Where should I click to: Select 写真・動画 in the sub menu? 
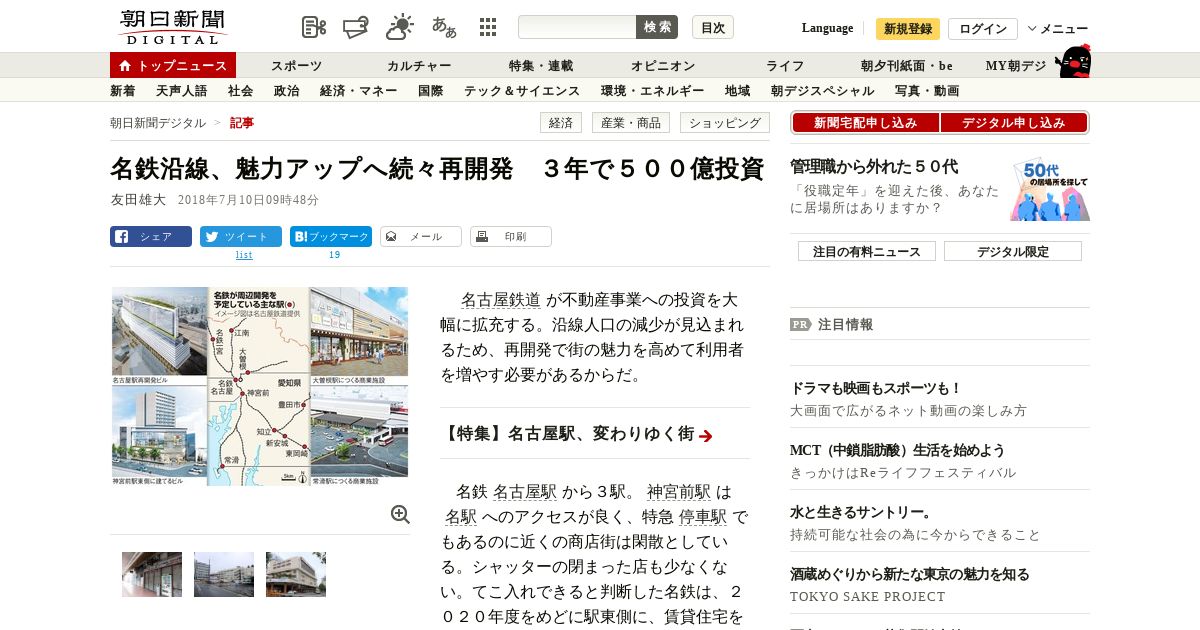(927, 91)
